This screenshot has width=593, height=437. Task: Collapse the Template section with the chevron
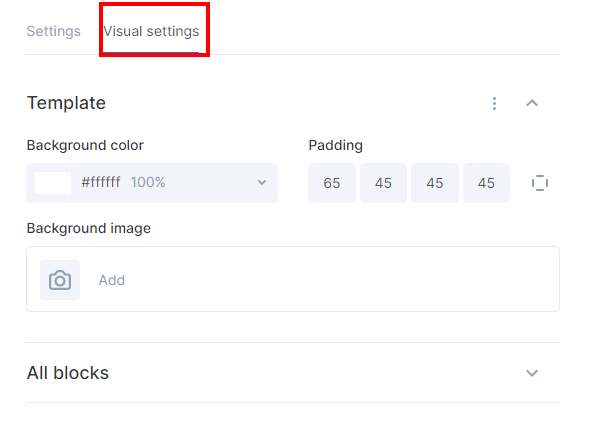[532, 103]
